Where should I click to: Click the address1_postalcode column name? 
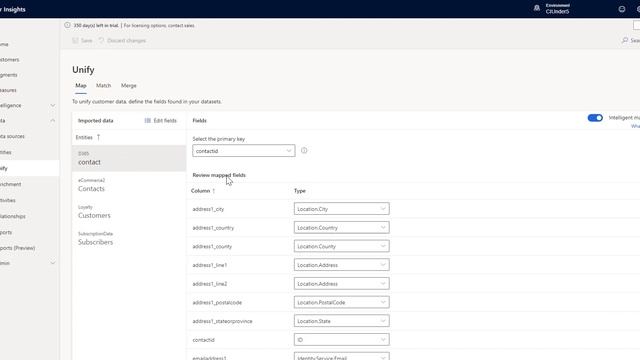[x=217, y=302]
